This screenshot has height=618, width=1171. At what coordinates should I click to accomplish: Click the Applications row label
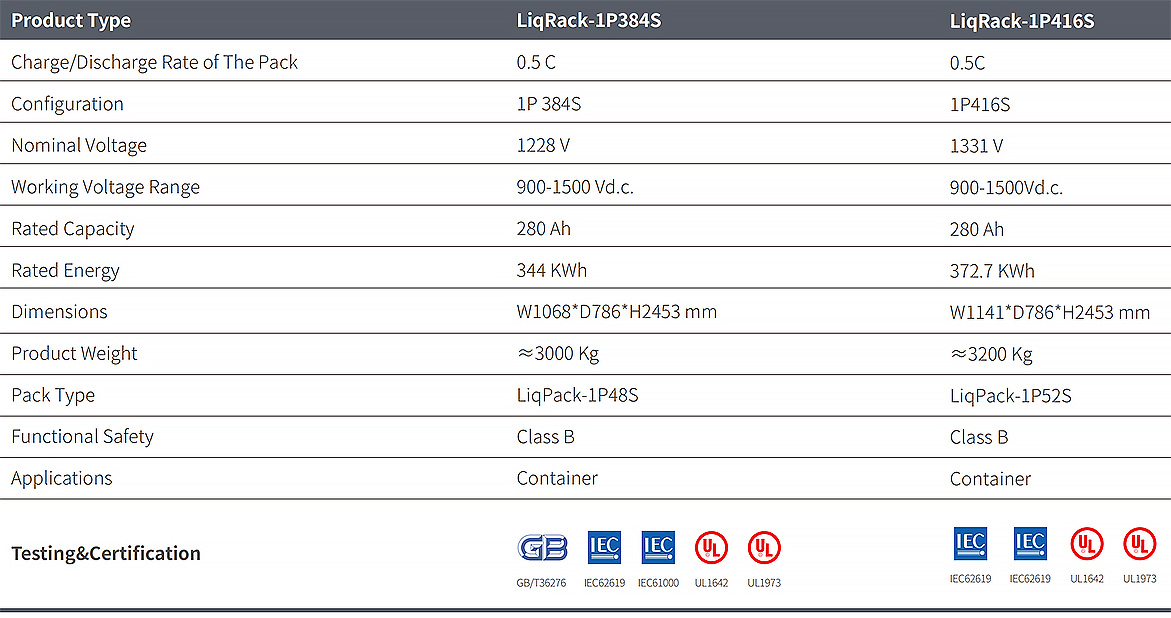tap(61, 478)
